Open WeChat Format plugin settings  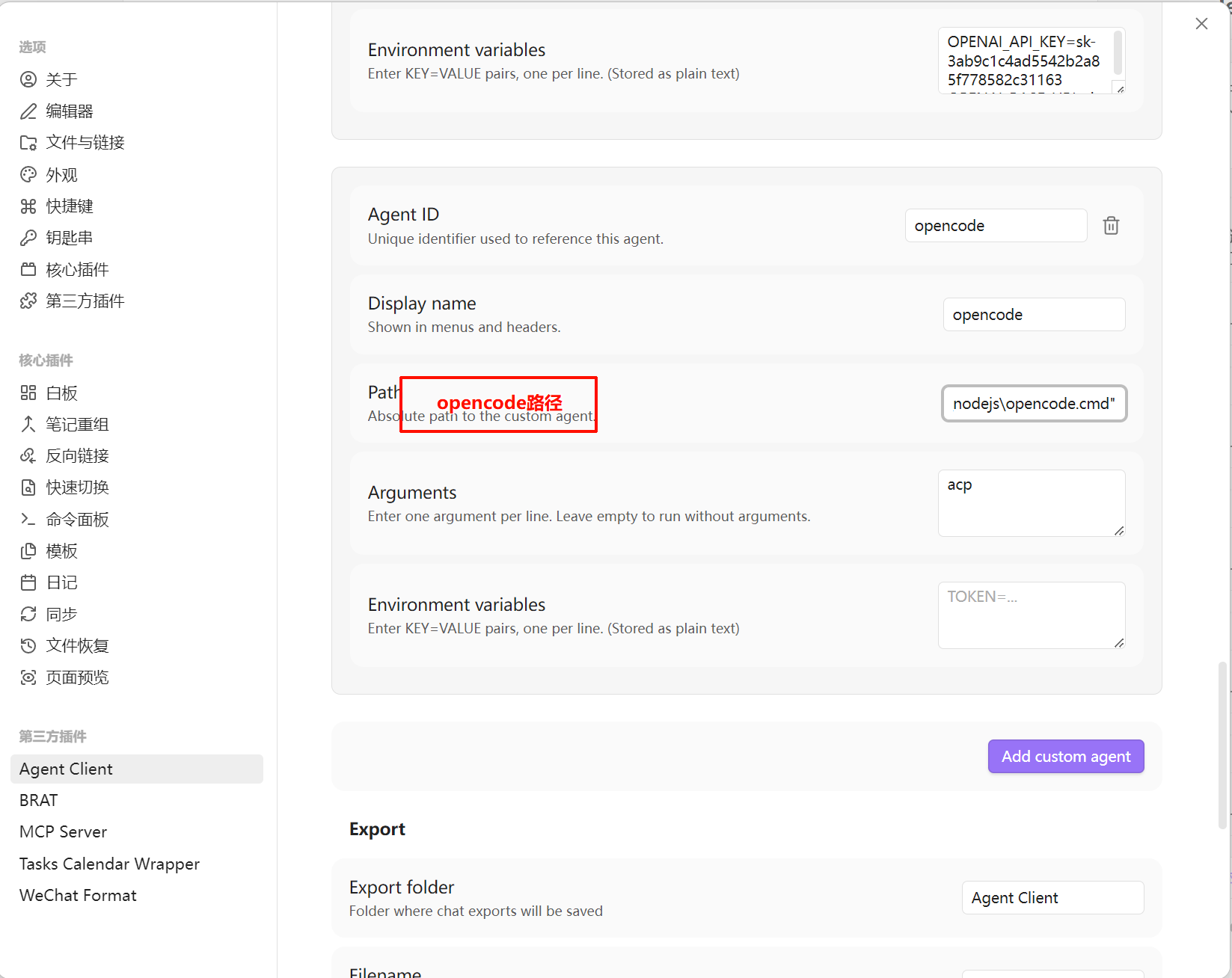pyautogui.click(x=137, y=895)
